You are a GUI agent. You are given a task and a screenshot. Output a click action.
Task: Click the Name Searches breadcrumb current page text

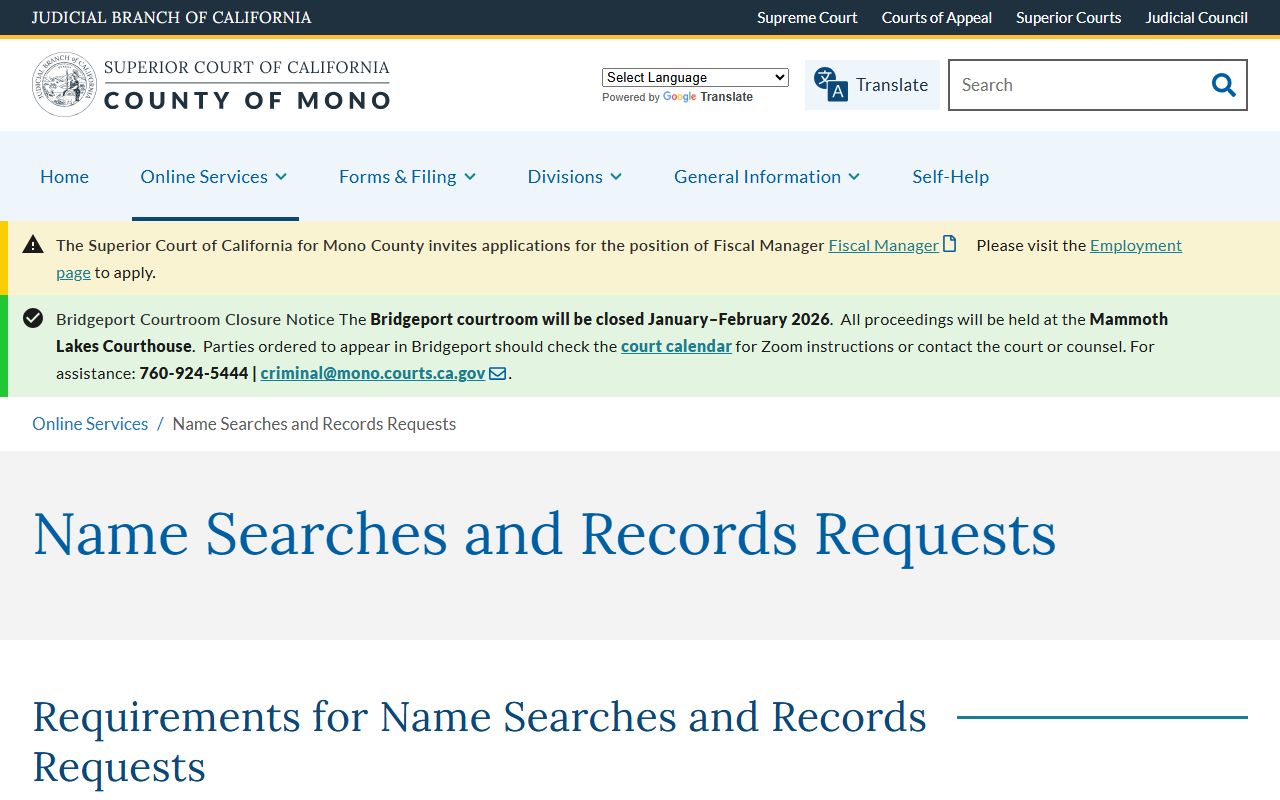click(314, 424)
